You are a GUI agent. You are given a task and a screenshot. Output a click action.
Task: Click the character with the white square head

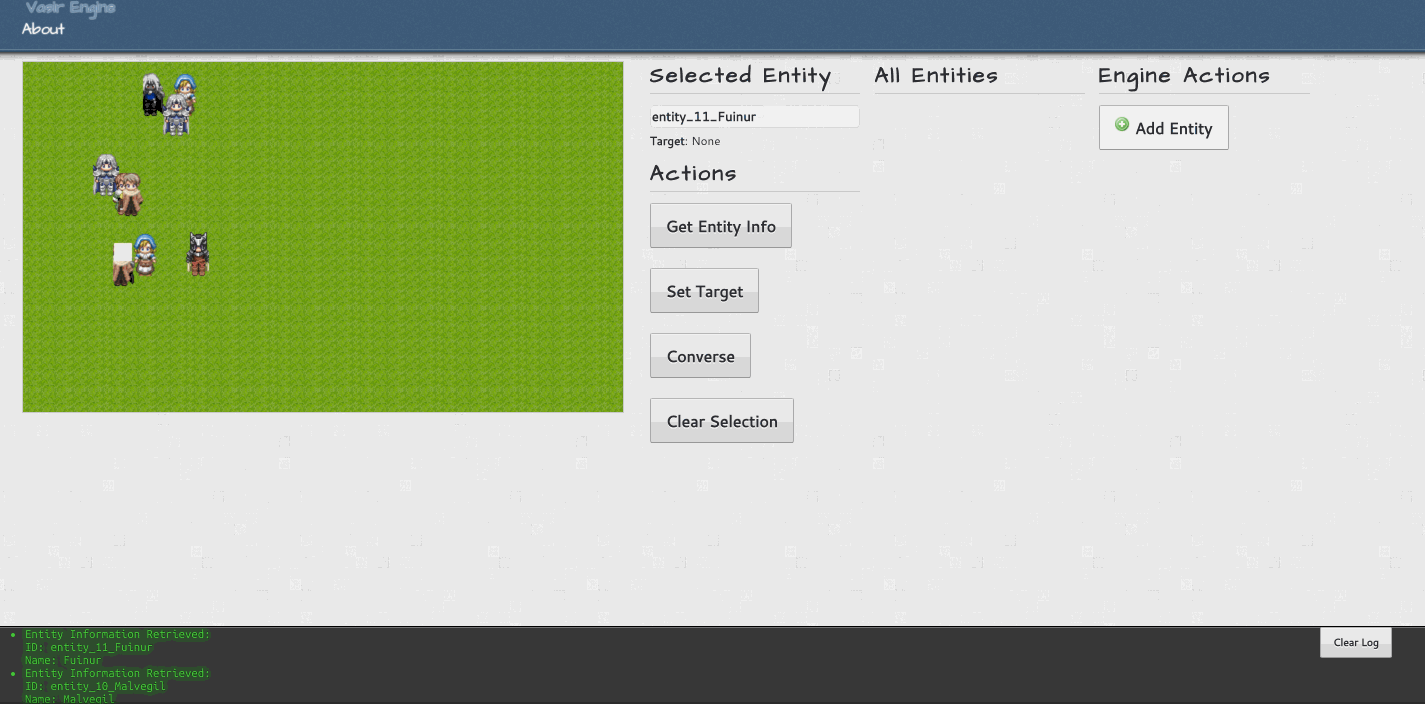[122, 264]
